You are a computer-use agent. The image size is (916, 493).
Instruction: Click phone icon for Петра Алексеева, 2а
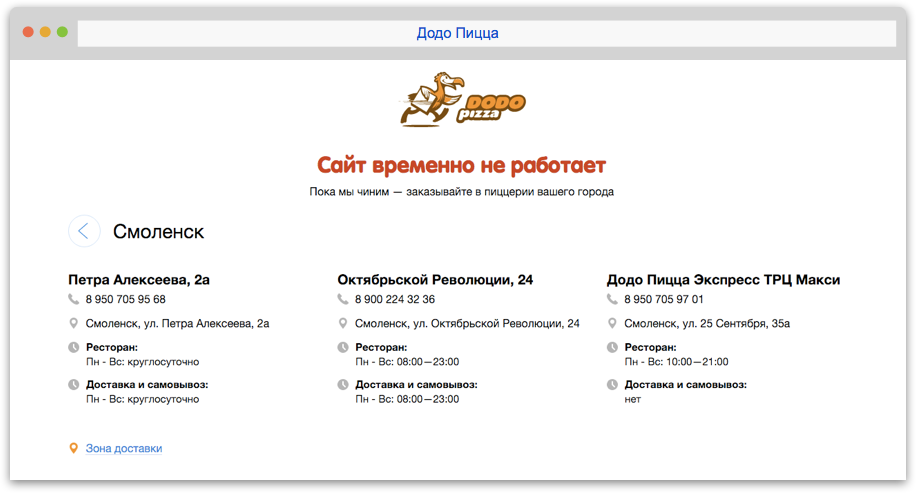click(x=74, y=299)
